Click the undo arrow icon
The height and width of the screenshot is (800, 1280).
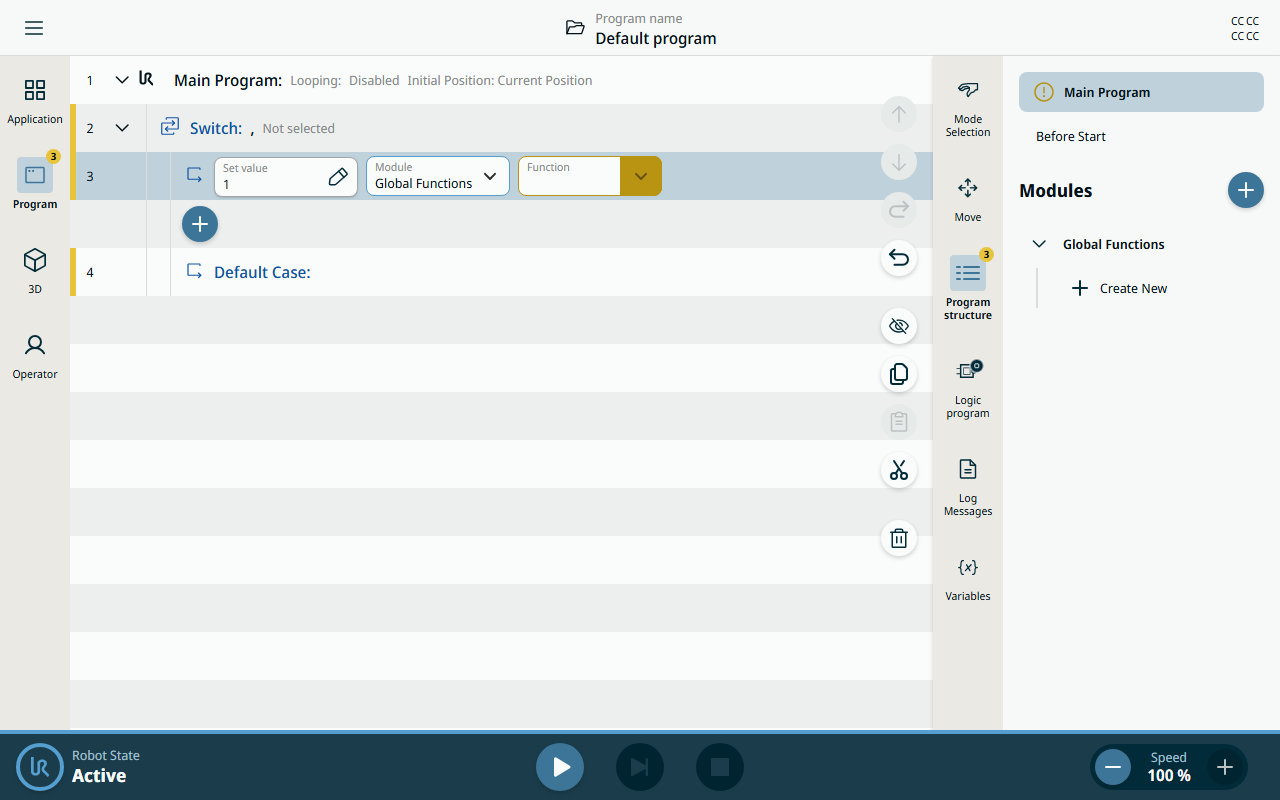pos(899,259)
